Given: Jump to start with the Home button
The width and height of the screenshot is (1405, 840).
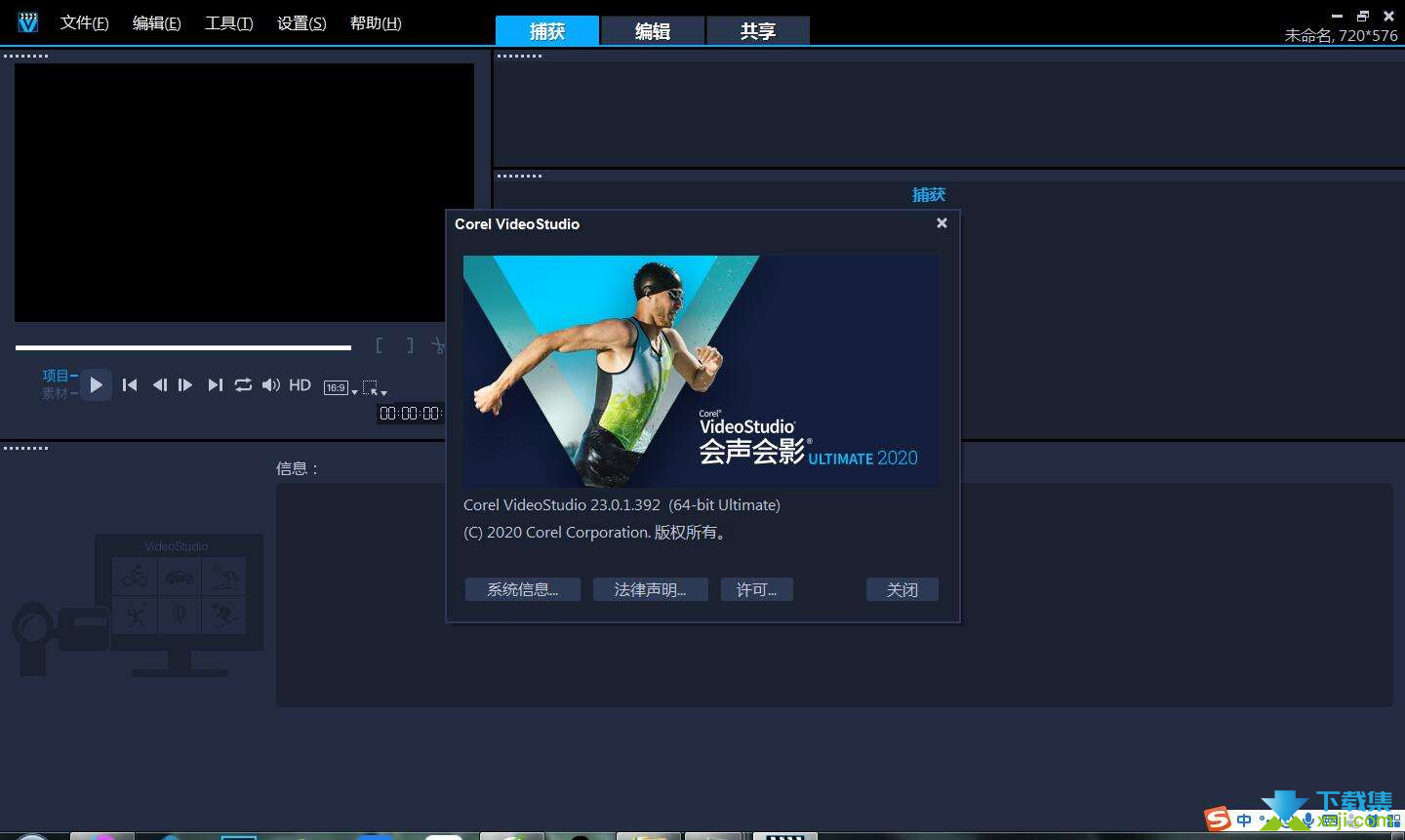Looking at the screenshot, I should [x=130, y=385].
